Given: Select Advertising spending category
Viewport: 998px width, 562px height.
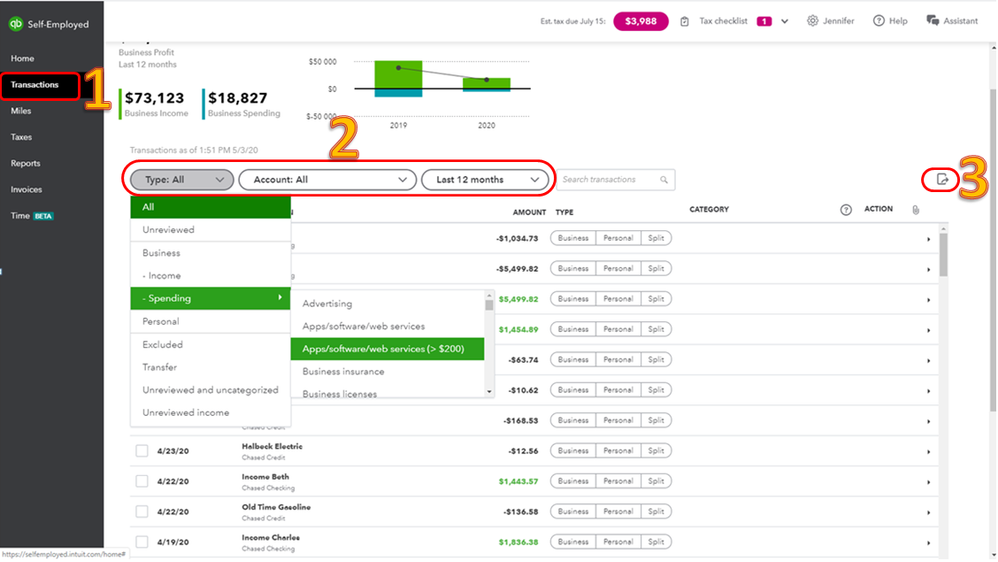Looking at the screenshot, I should point(388,304).
